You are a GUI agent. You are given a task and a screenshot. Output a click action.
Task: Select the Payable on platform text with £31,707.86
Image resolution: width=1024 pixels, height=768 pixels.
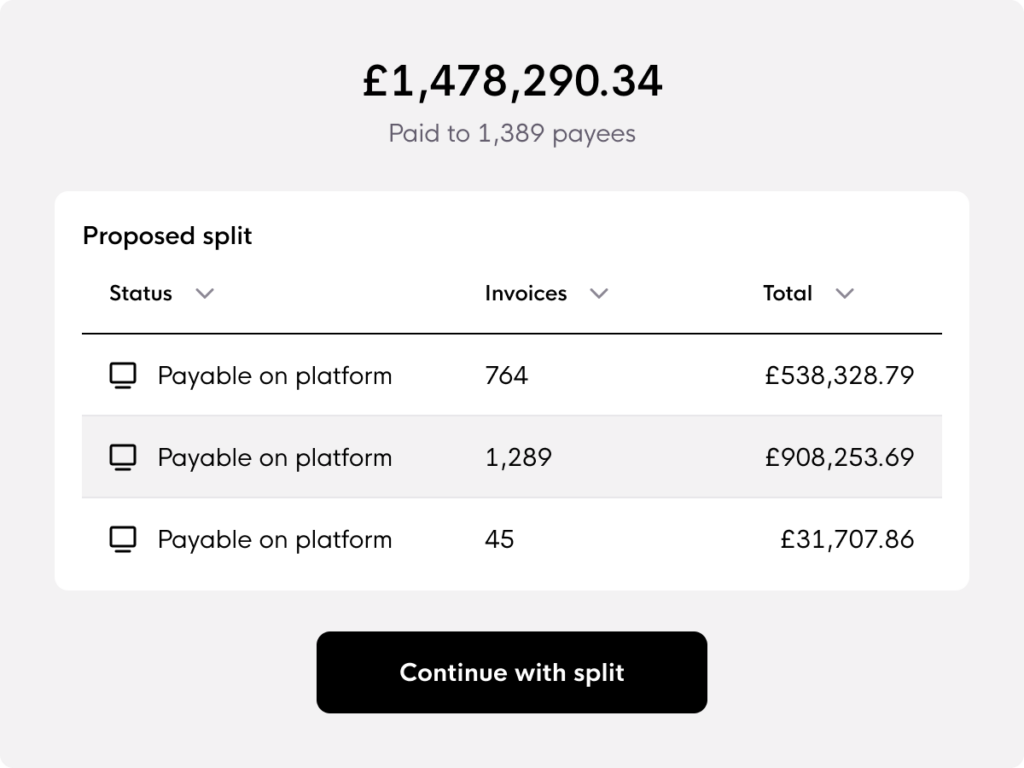click(275, 540)
